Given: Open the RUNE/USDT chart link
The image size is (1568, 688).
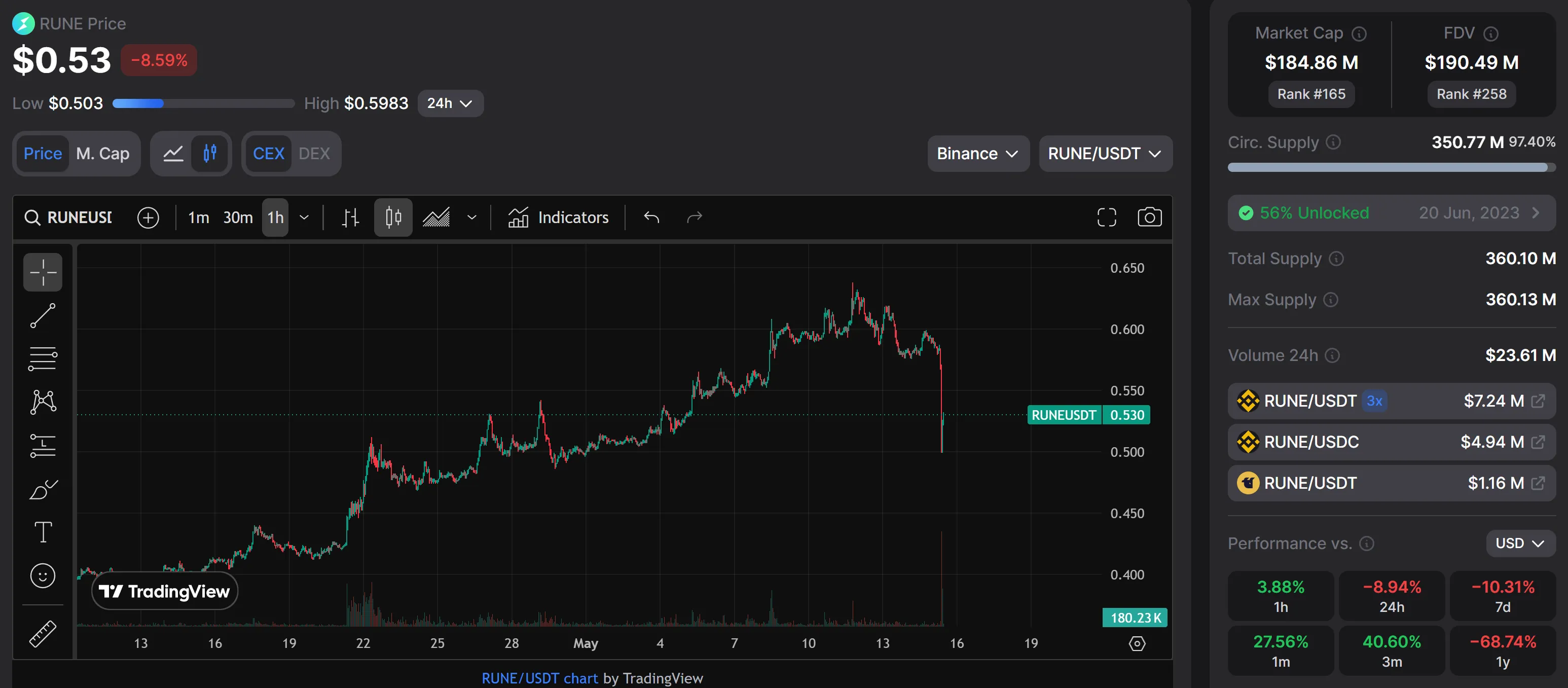Looking at the screenshot, I should (539, 678).
